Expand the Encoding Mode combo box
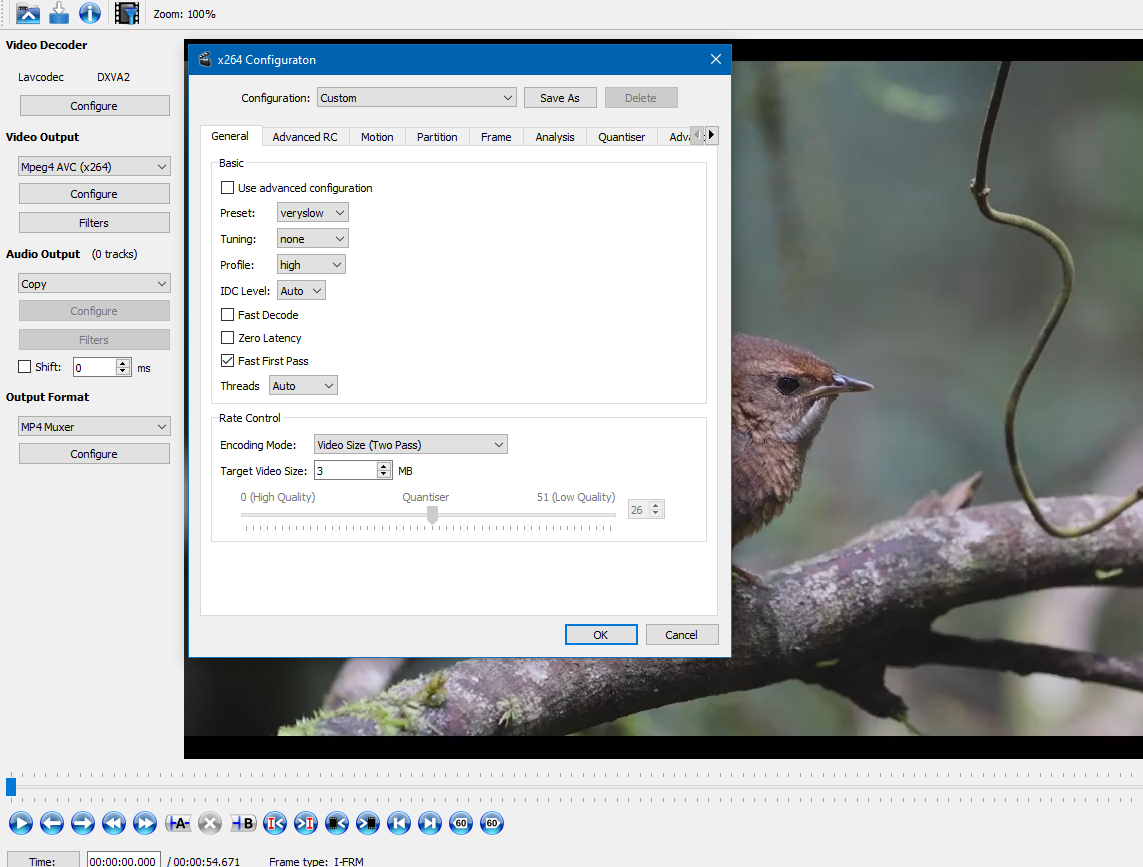The image size is (1143, 867). pos(410,444)
